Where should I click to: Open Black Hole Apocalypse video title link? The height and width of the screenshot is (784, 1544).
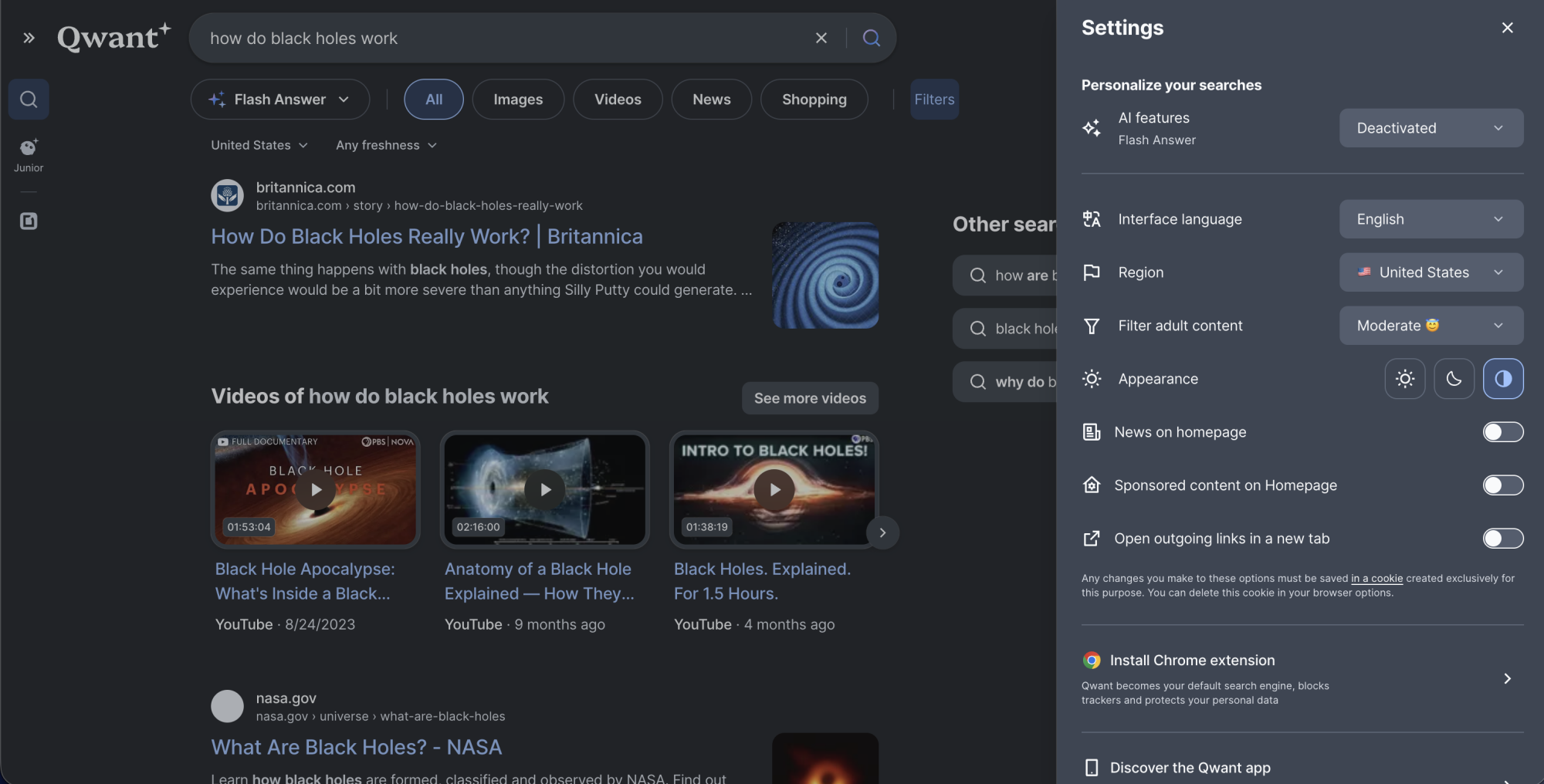click(305, 581)
